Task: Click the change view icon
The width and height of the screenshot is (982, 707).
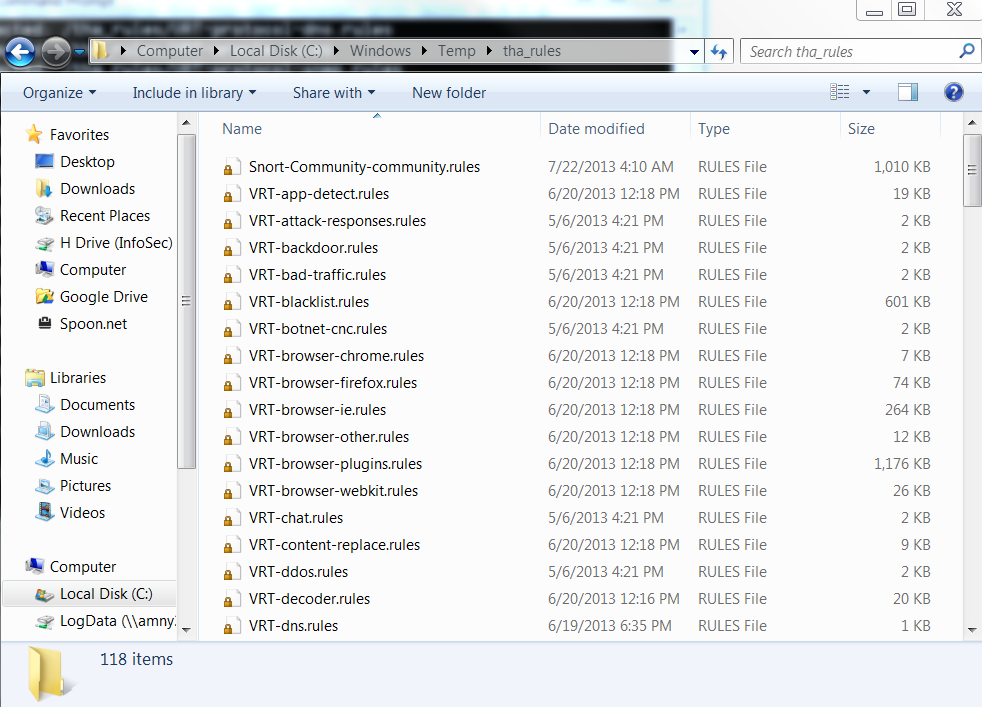Action: [840, 92]
